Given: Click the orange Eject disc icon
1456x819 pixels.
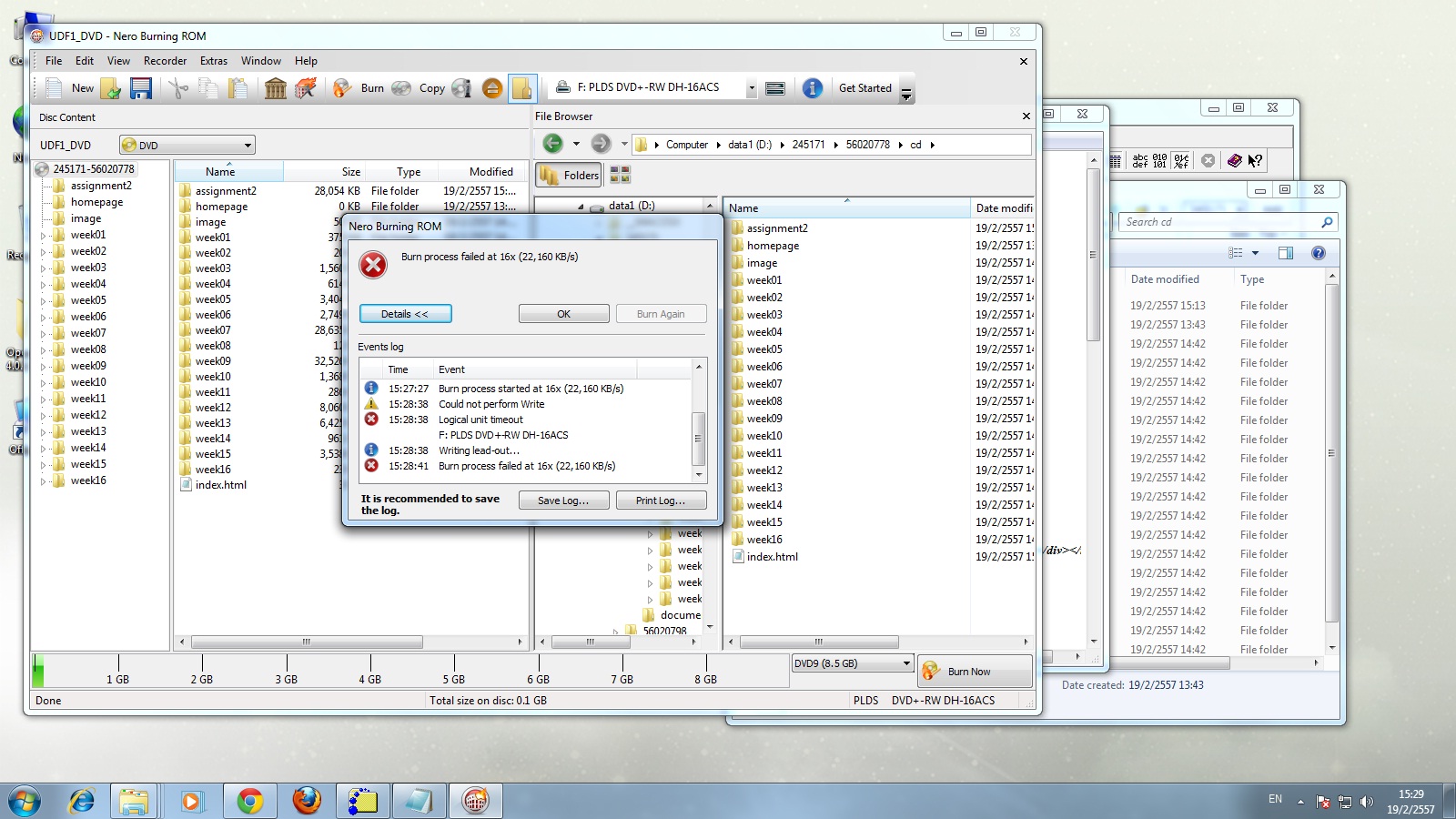Looking at the screenshot, I should click(x=491, y=88).
